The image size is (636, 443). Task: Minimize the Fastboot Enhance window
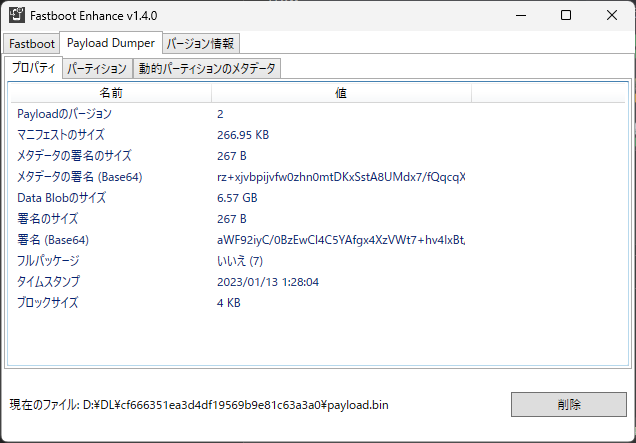click(x=521, y=15)
